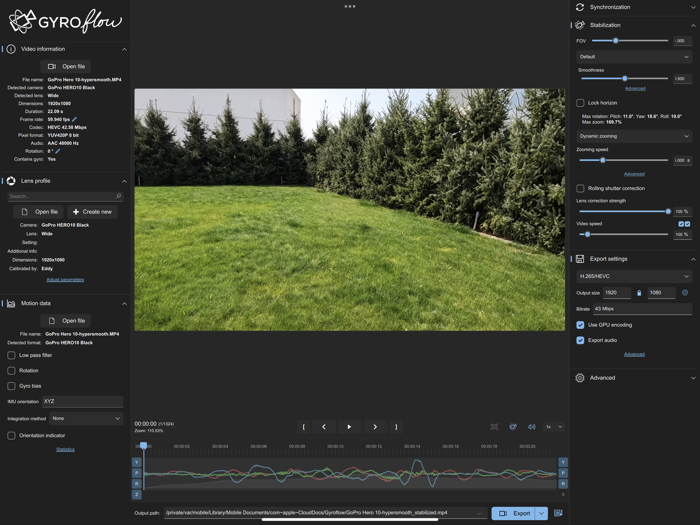Edit the frame rate via pencil icon
700x525 pixels.
74,119
